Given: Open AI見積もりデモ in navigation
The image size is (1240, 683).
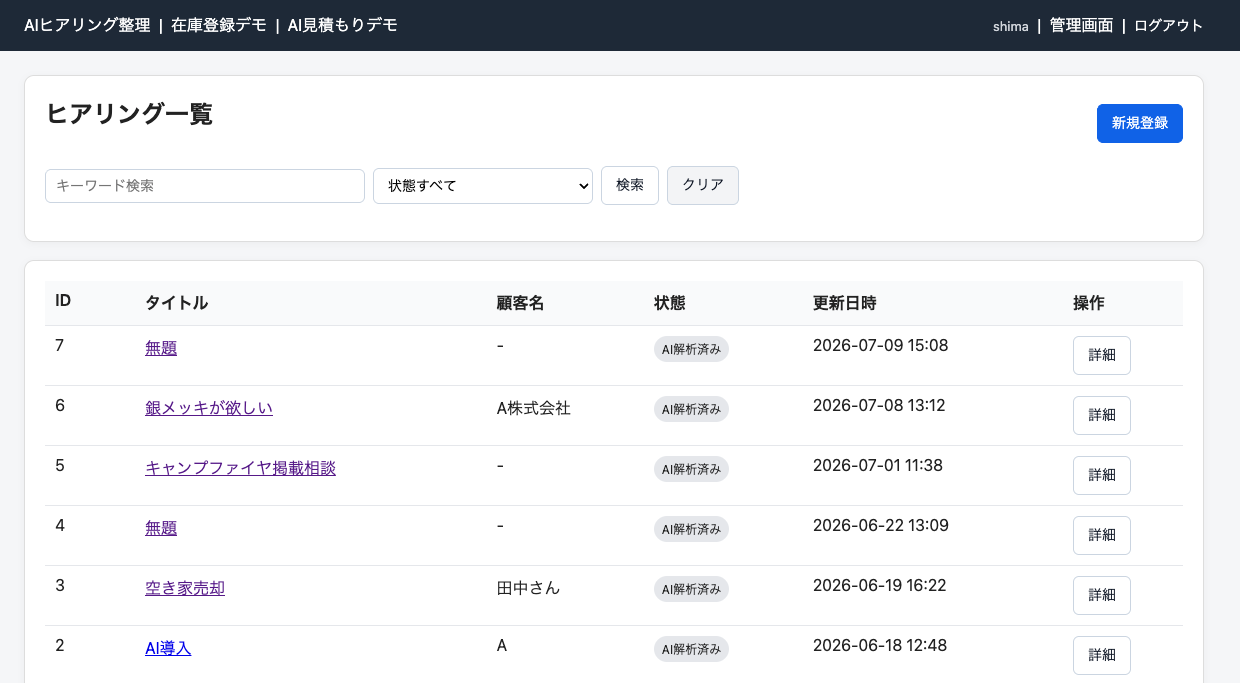Looking at the screenshot, I should tap(342, 25).
